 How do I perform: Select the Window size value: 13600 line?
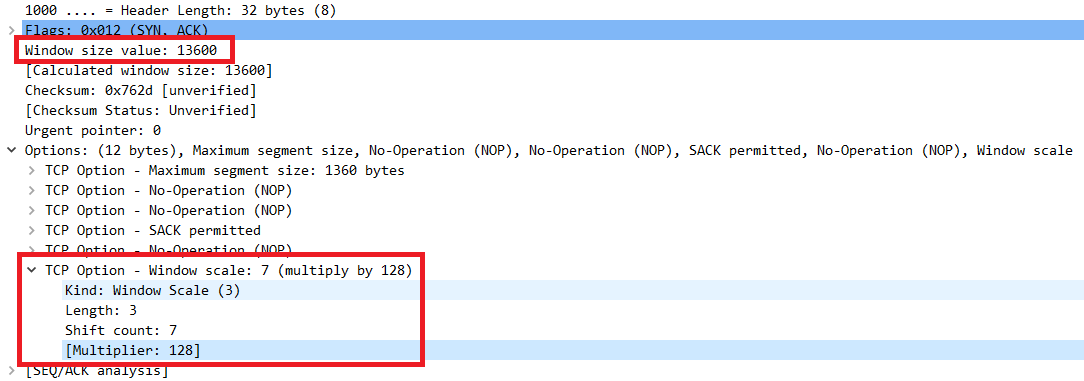pos(121,50)
